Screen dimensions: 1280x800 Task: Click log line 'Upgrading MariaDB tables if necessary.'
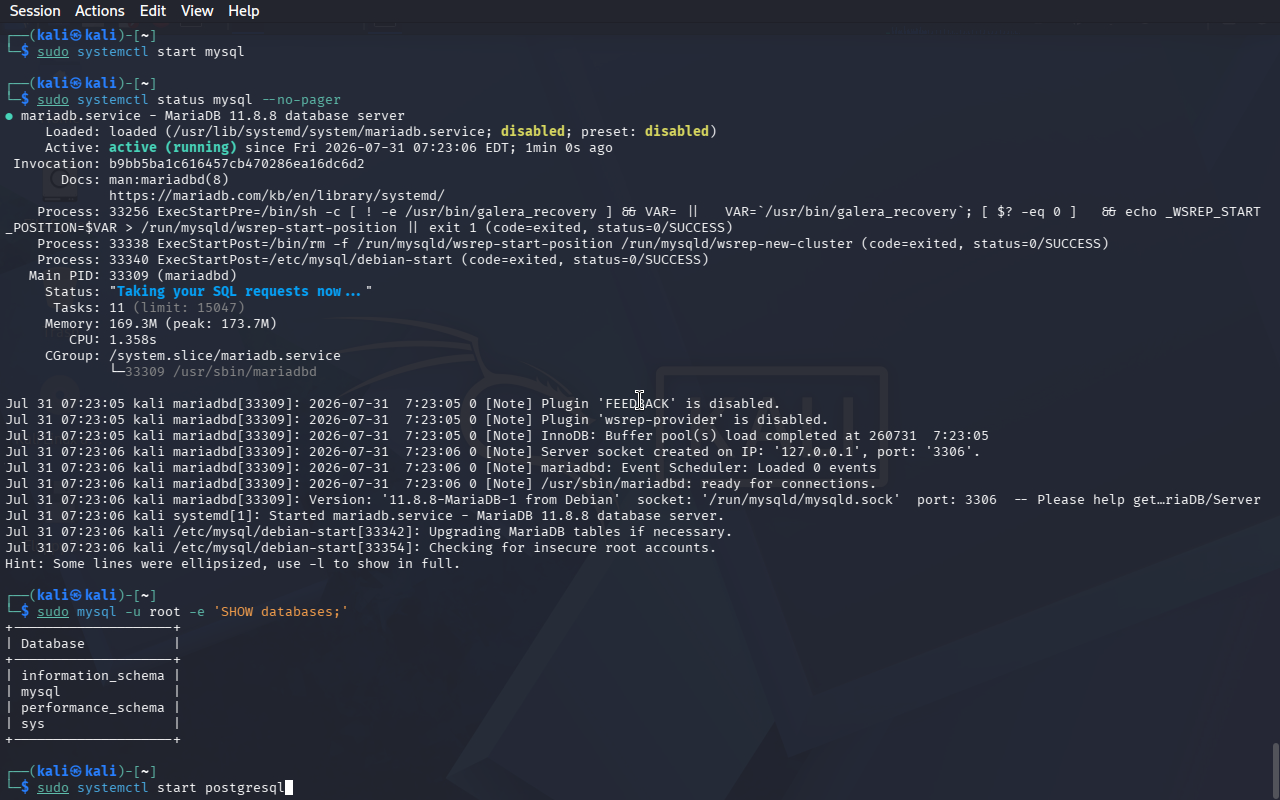tap(368, 531)
